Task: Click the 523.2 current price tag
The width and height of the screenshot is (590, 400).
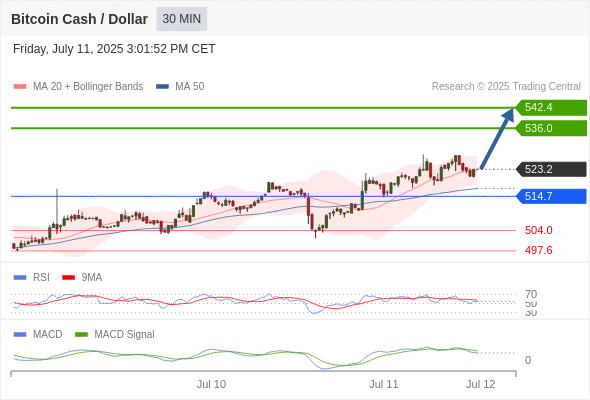Action: (x=551, y=169)
